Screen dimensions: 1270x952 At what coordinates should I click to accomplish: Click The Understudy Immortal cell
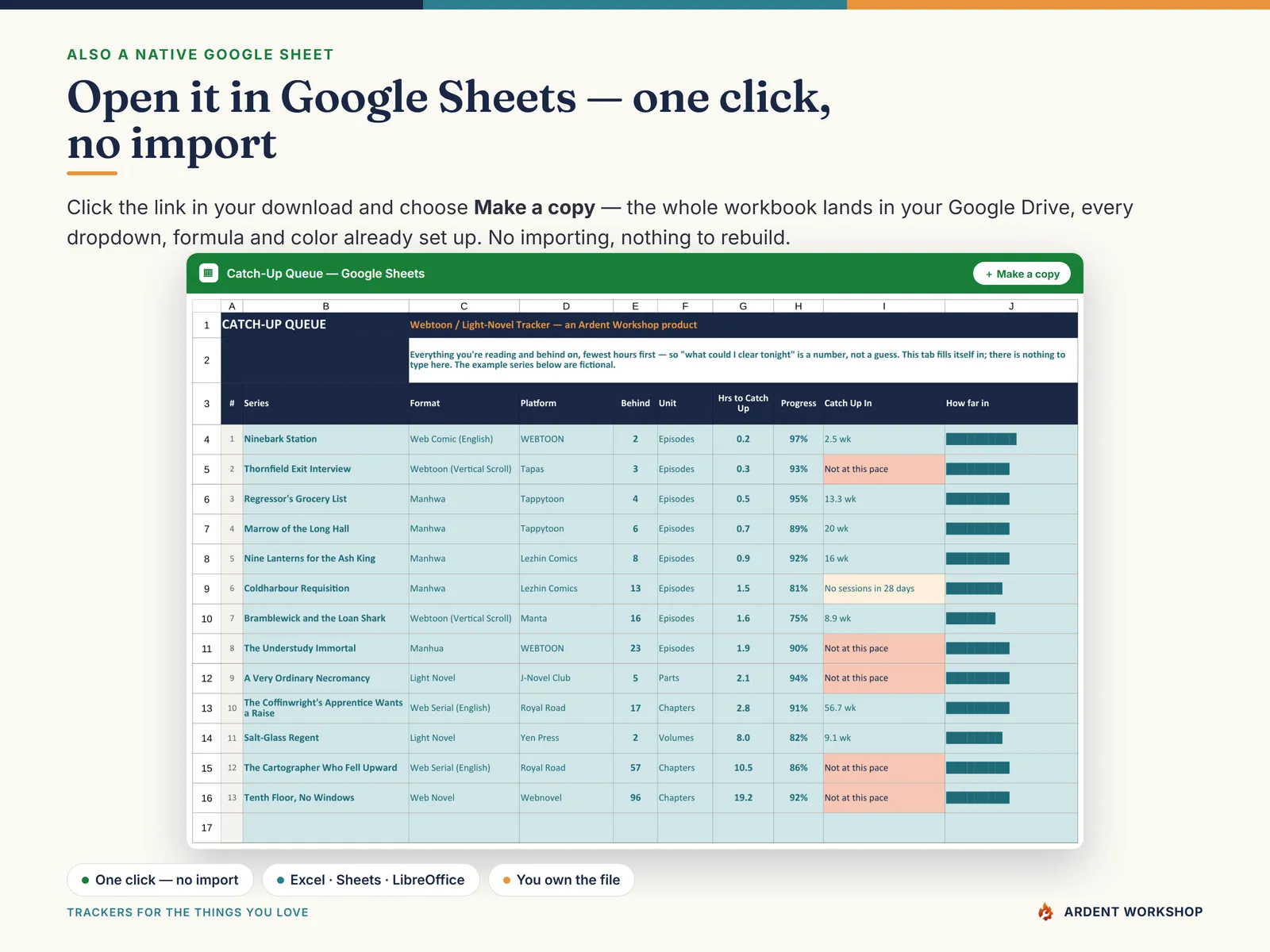pyautogui.click(x=325, y=648)
